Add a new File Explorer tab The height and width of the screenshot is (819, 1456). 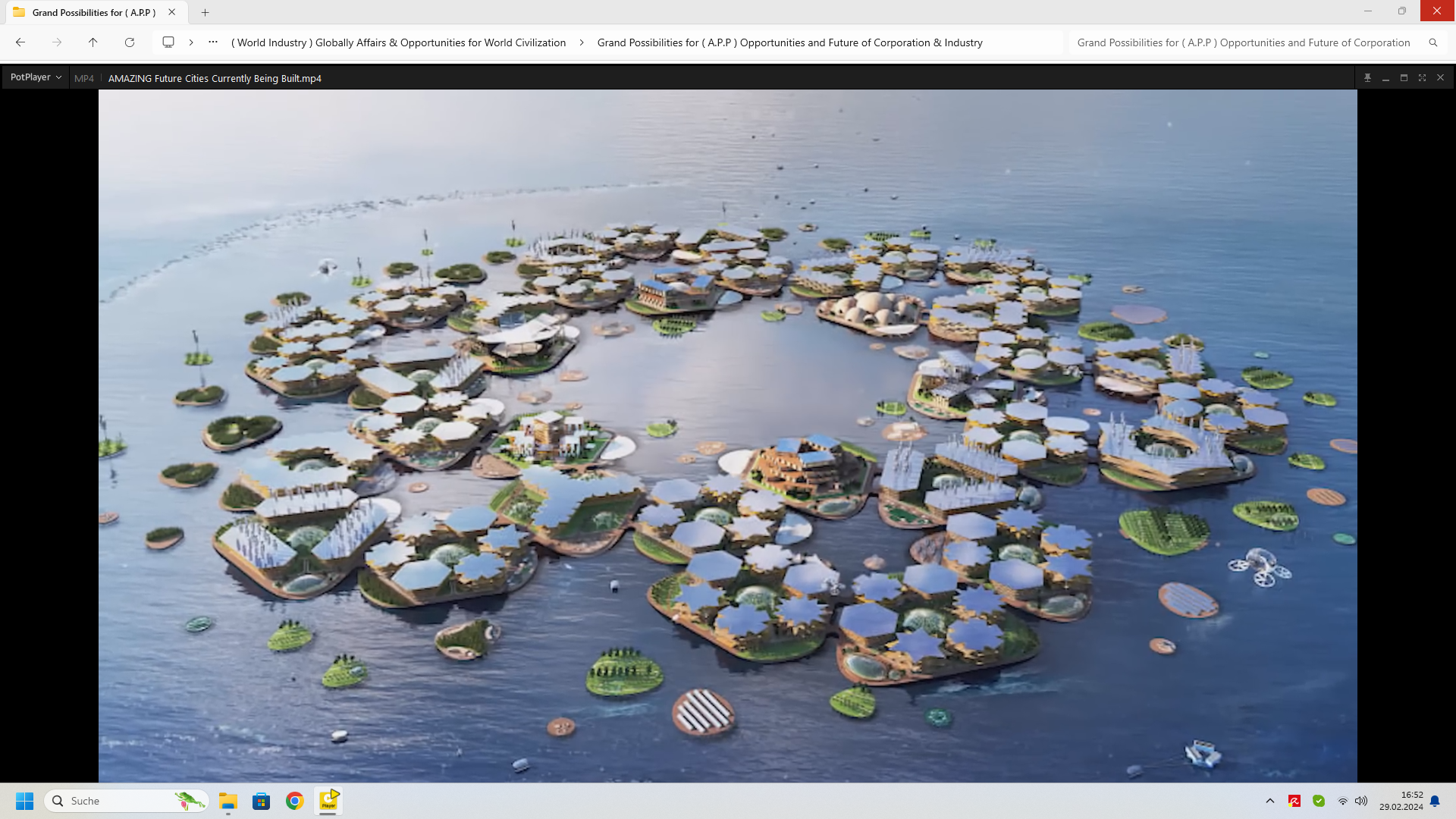click(205, 12)
